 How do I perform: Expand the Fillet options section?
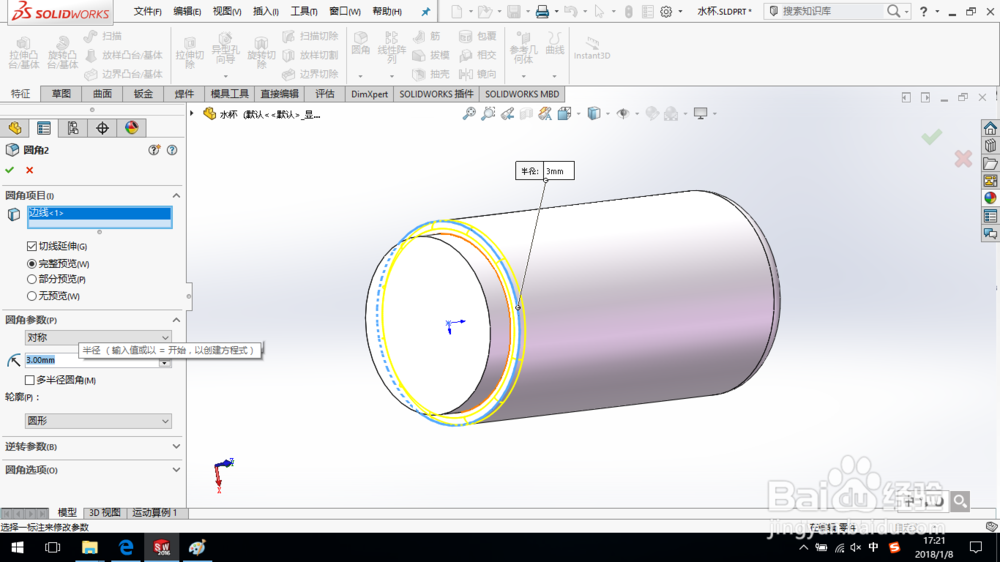(176, 470)
